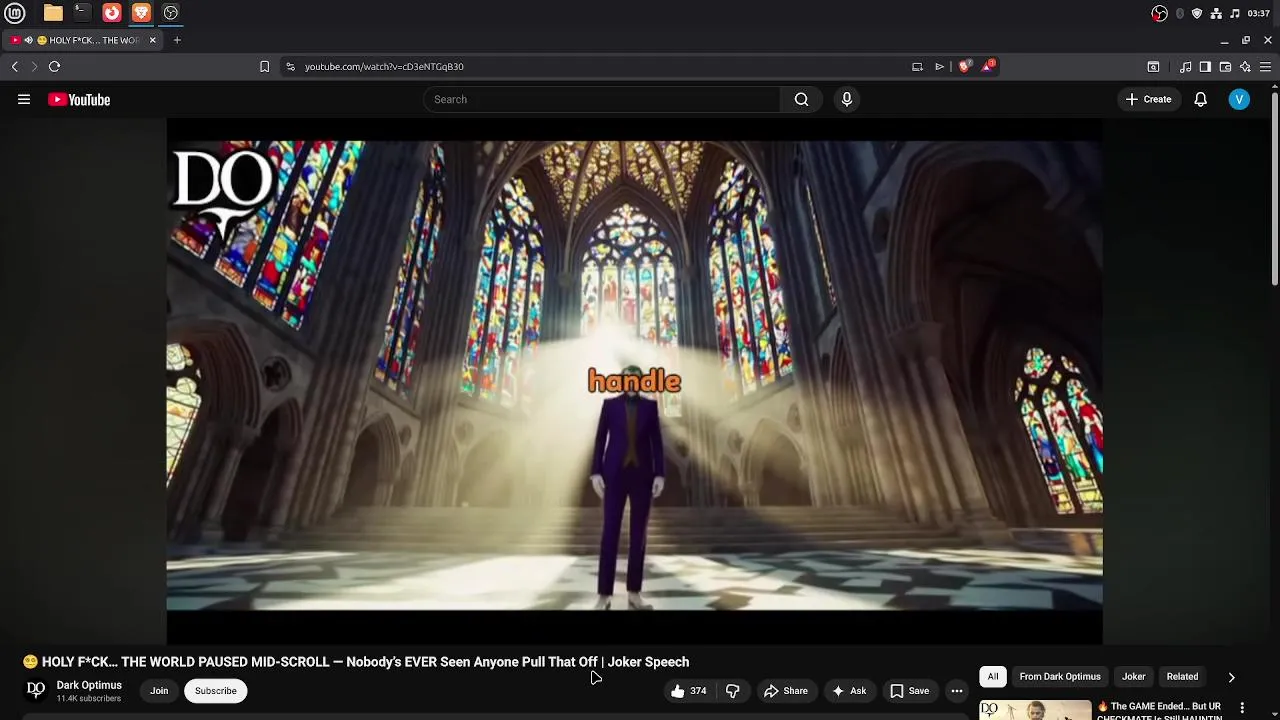Open more actions three-dot menu

(957, 691)
